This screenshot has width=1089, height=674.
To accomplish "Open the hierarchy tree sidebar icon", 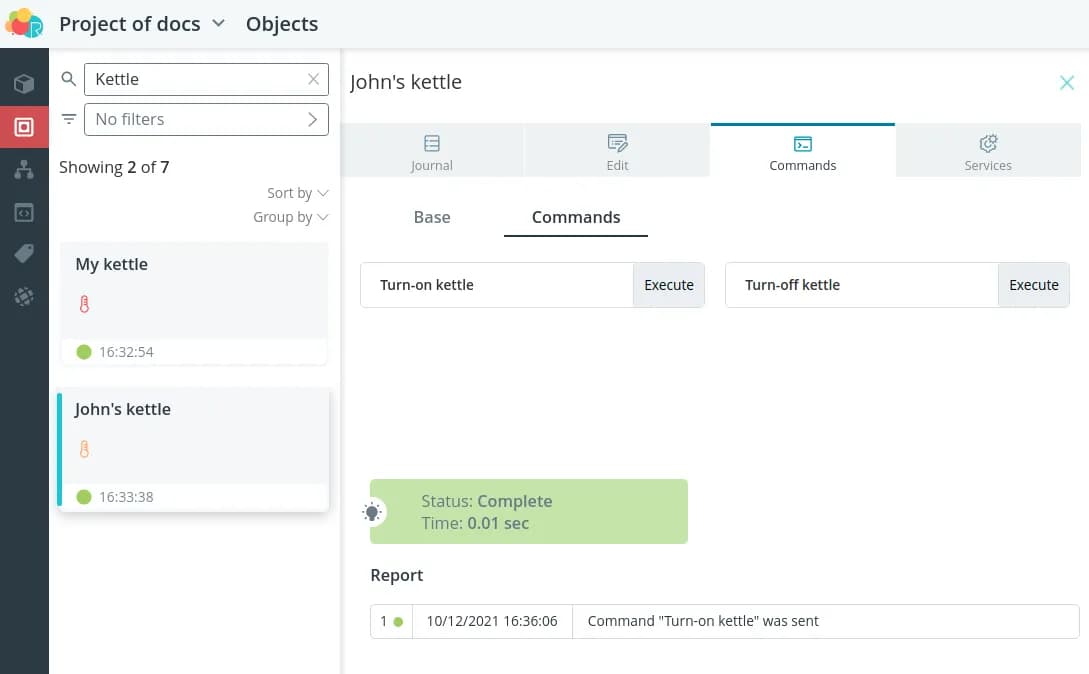I will (x=24, y=170).
